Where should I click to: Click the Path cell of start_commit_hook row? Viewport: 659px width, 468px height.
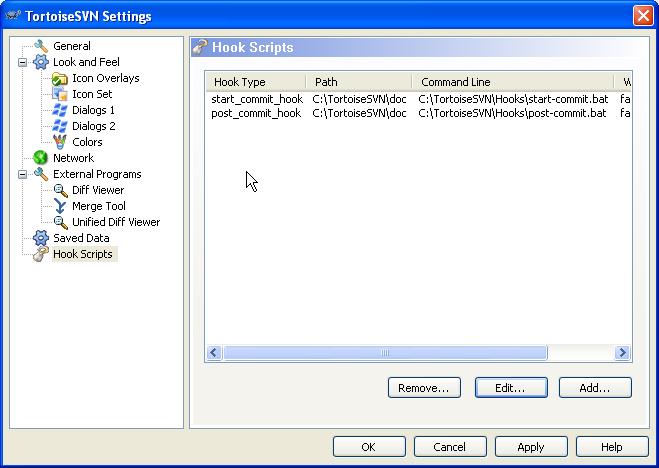coord(359,99)
